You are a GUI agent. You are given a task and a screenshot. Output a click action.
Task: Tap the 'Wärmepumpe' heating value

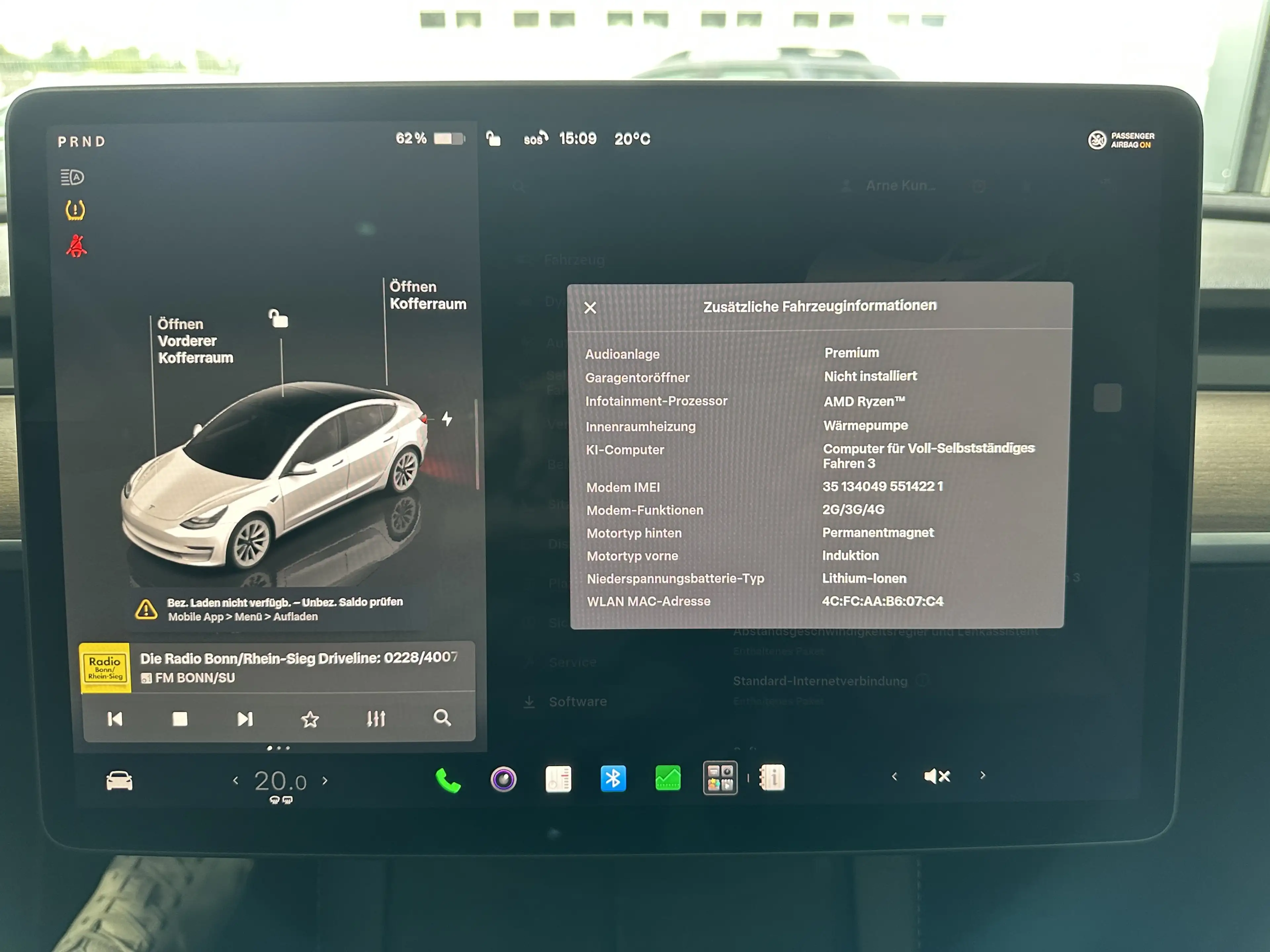pyautogui.click(x=866, y=425)
